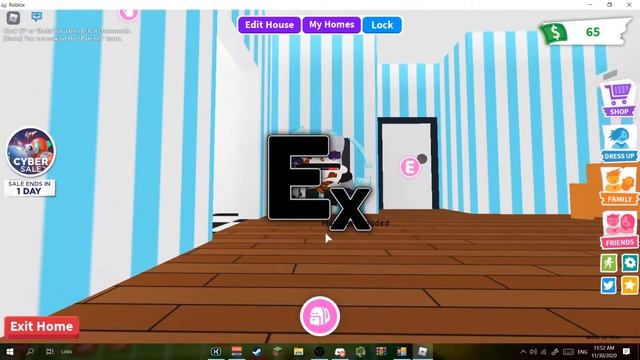Open the Family menu

point(619,187)
